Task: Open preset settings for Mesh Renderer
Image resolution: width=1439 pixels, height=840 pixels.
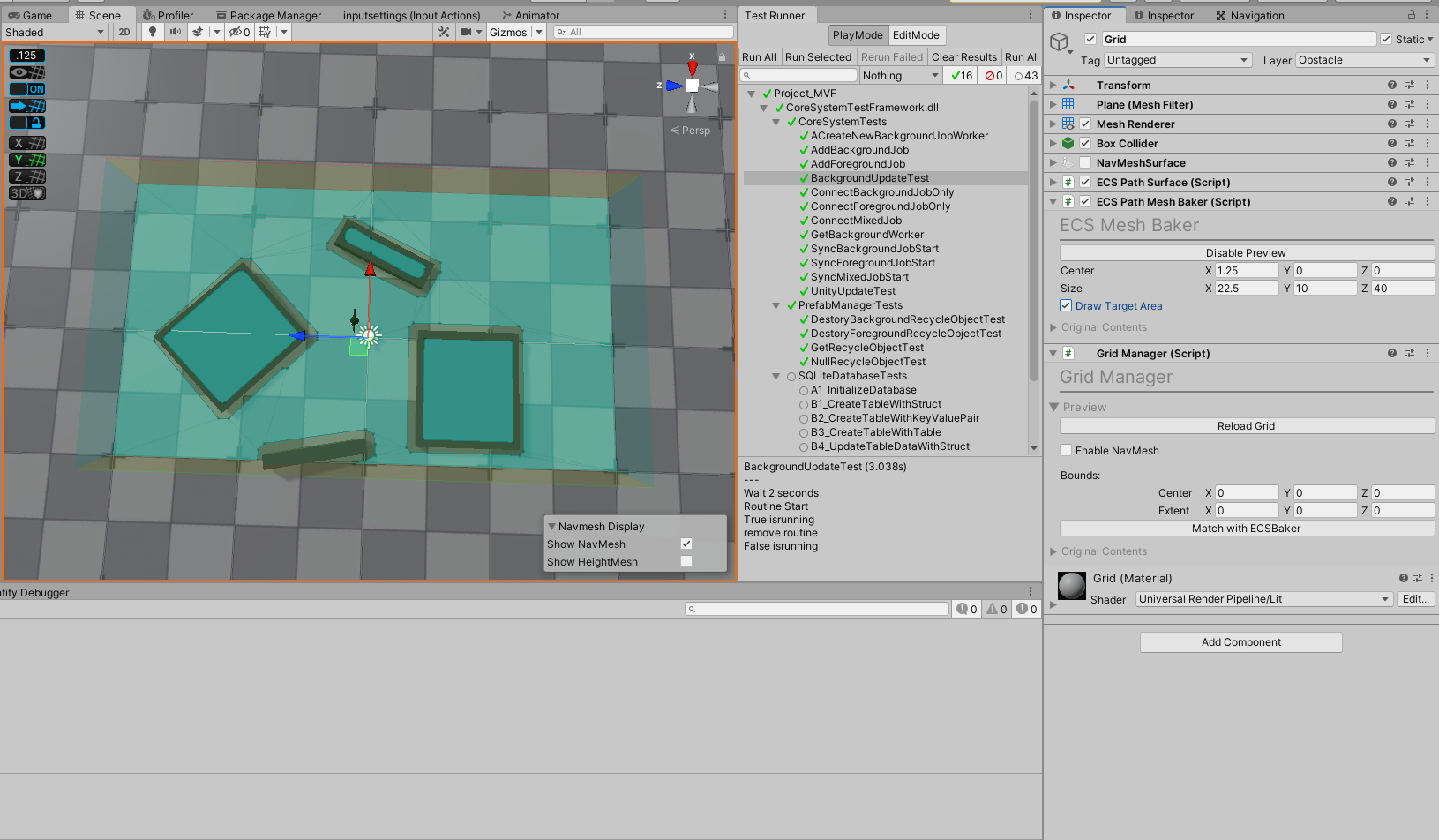Action: [x=1410, y=124]
